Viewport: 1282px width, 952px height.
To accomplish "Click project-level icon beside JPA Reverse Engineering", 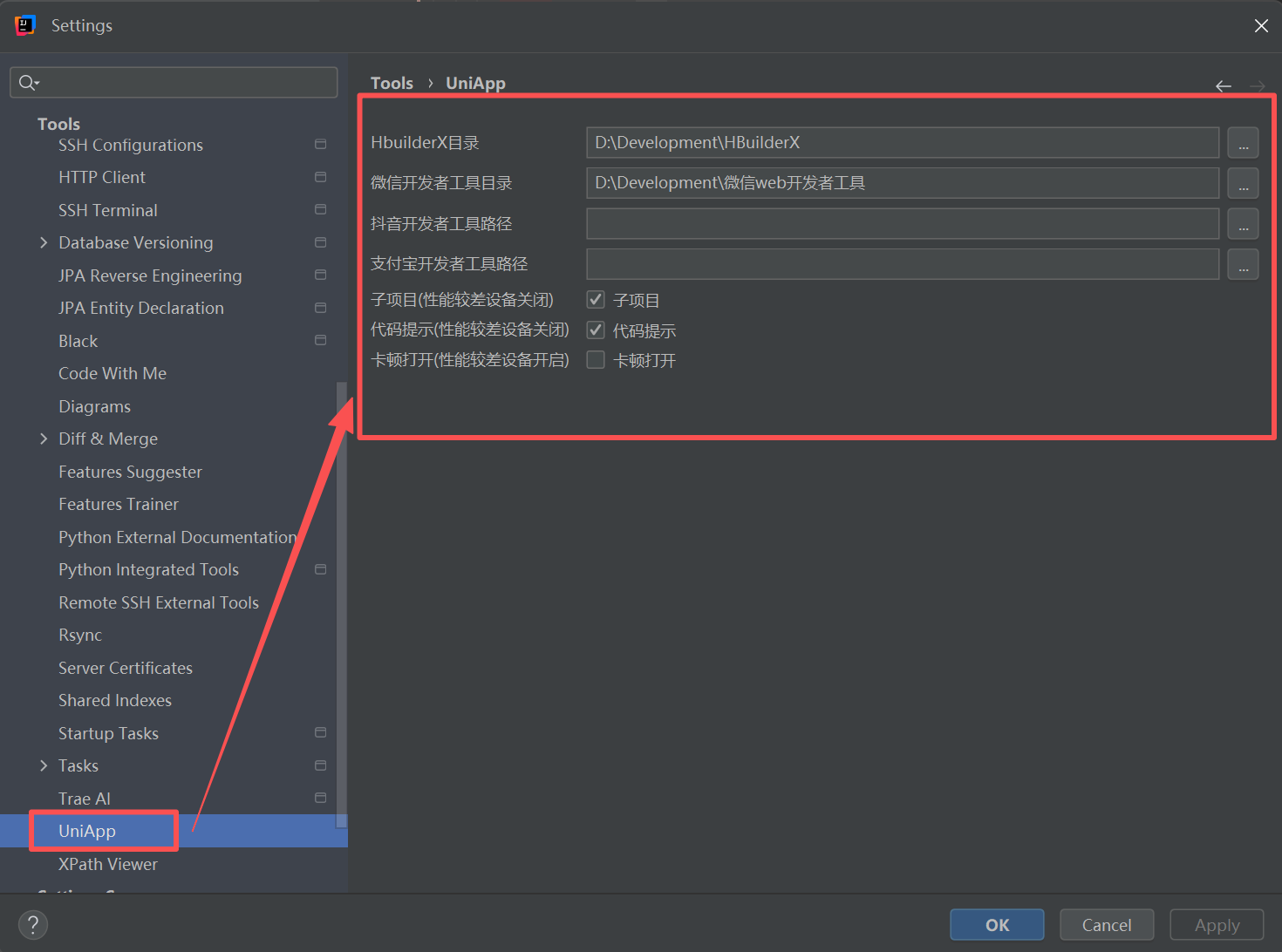I will (x=321, y=275).
